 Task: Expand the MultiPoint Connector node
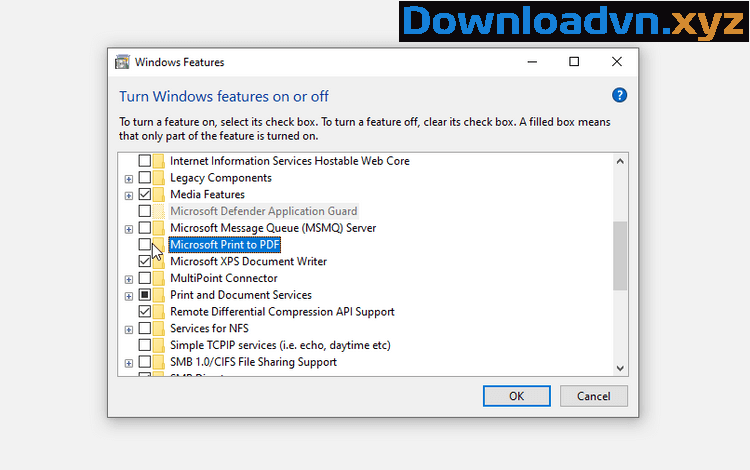(x=129, y=279)
